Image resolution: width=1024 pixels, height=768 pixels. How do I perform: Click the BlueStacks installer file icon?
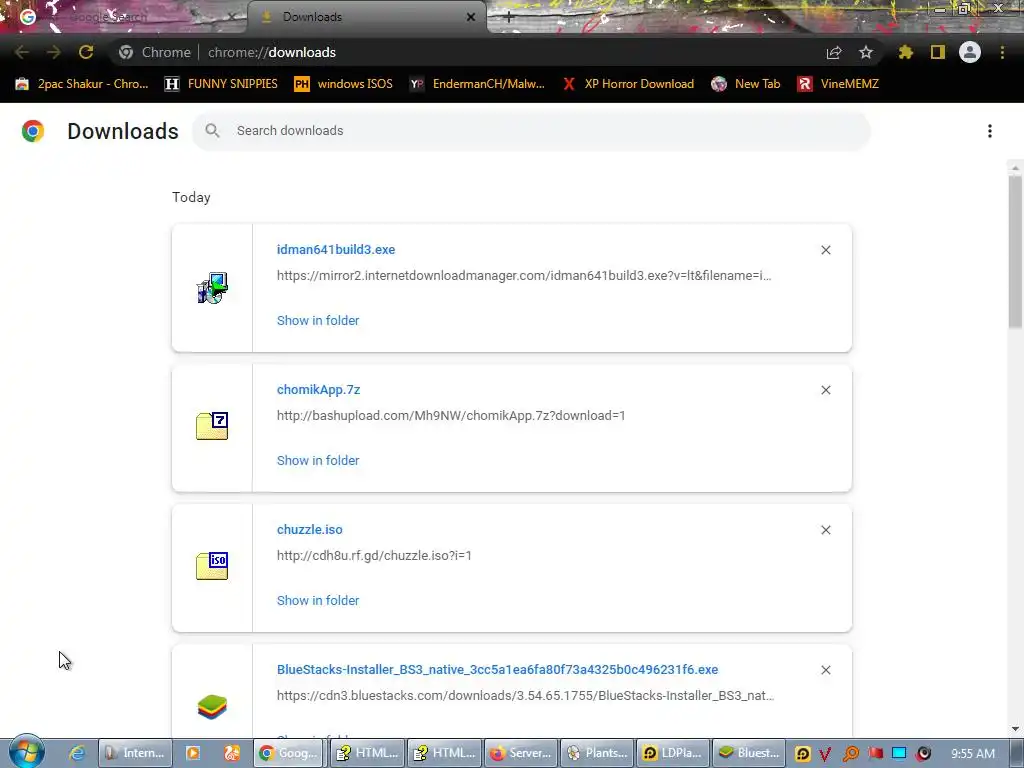point(212,707)
